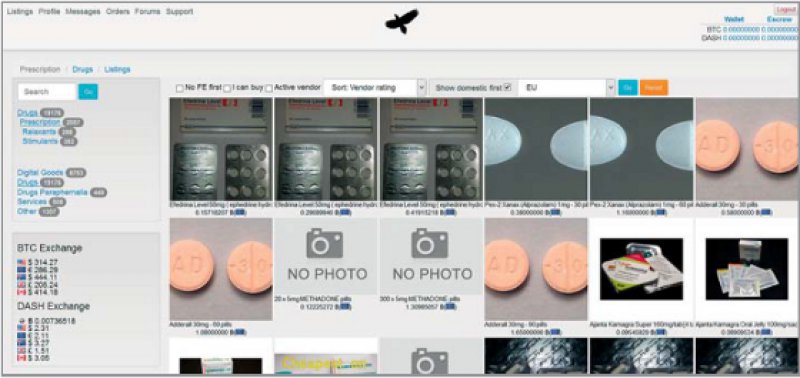
Task: Open the EU region dropdown
Action: point(567,88)
